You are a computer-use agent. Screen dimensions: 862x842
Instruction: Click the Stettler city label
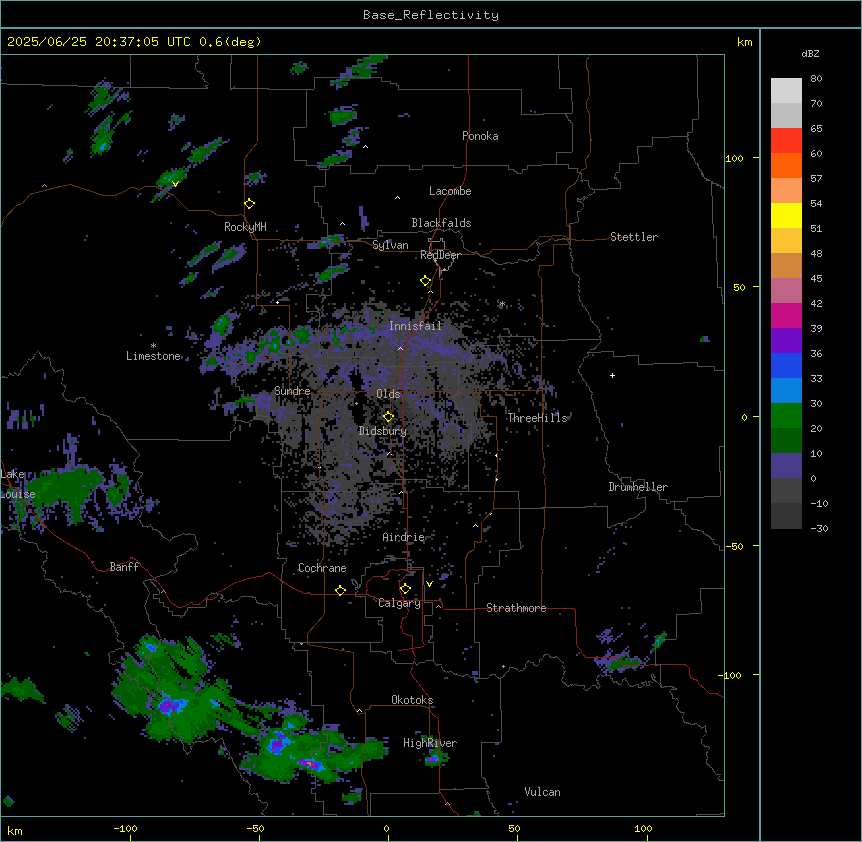point(634,237)
